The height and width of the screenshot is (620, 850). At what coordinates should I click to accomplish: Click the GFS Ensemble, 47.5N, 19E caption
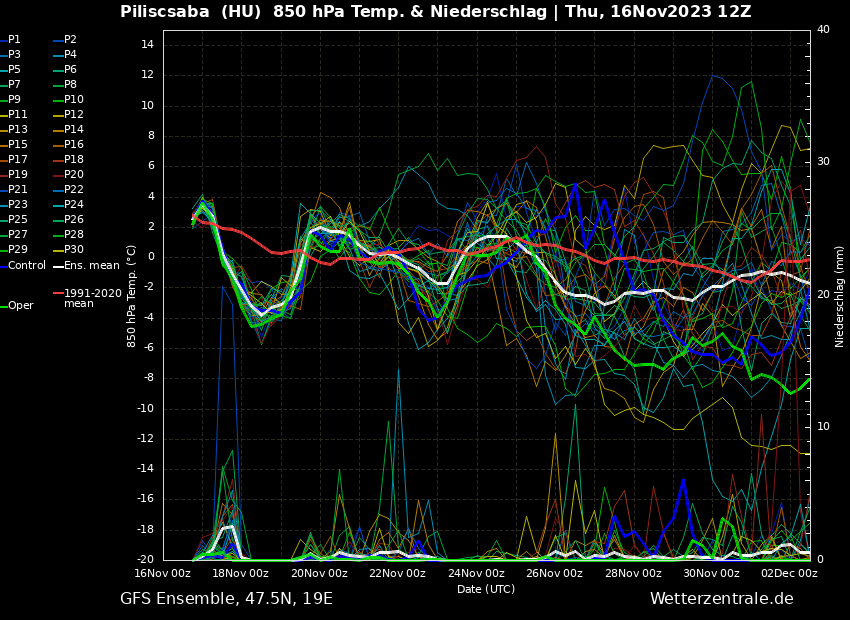tap(226, 599)
